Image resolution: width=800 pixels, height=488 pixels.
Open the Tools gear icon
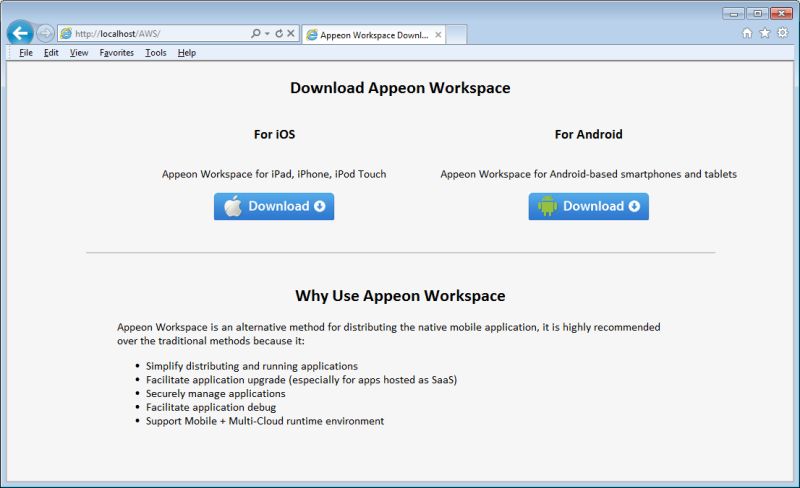click(783, 33)
